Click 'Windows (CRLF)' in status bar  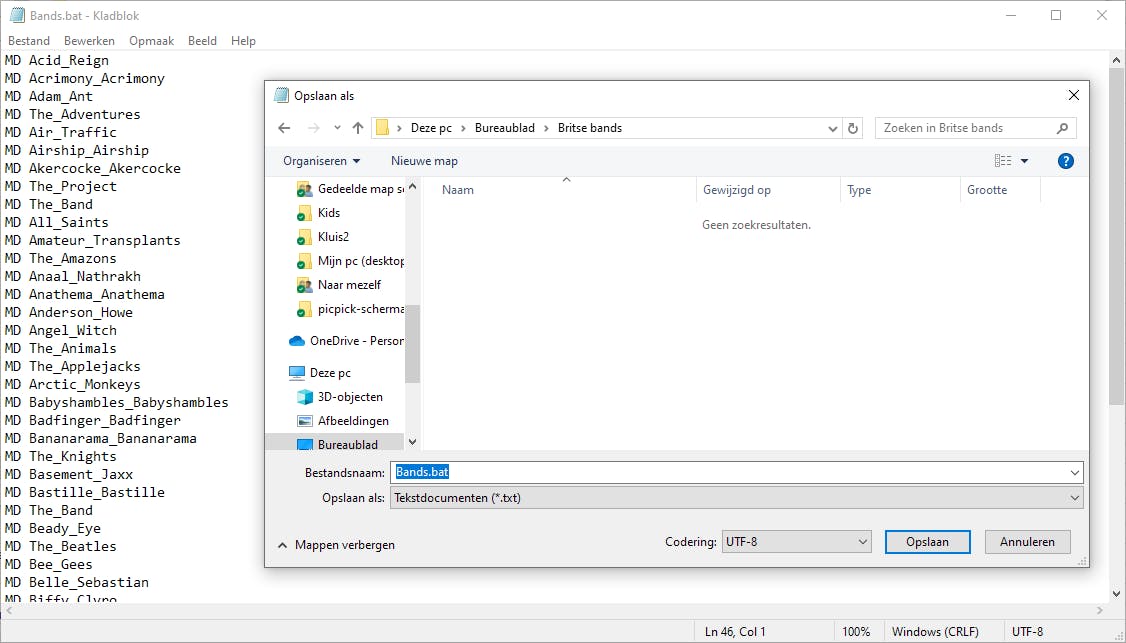pos(935,632)
